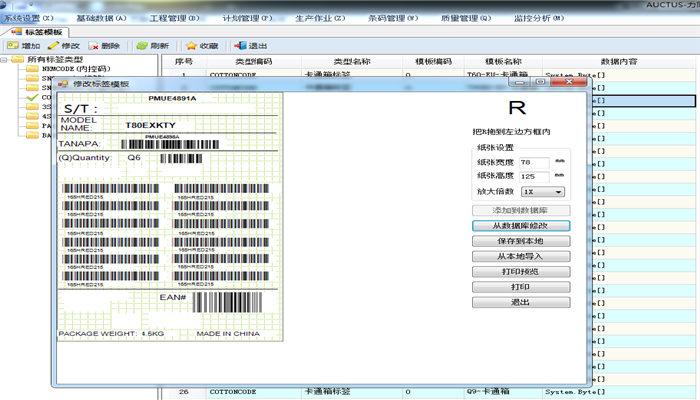Image resolution: width=700 pixels, height=400 pixels.
Task: Click the 删除 (delete) toolbar icon
Action: point(93,46)
